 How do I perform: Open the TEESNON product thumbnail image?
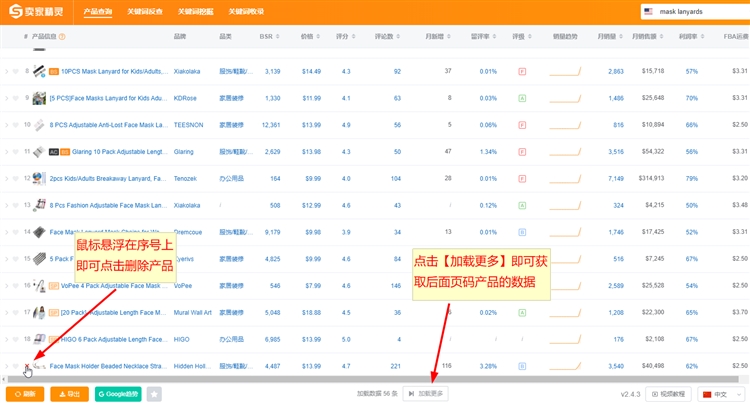(x=39, y=125)
